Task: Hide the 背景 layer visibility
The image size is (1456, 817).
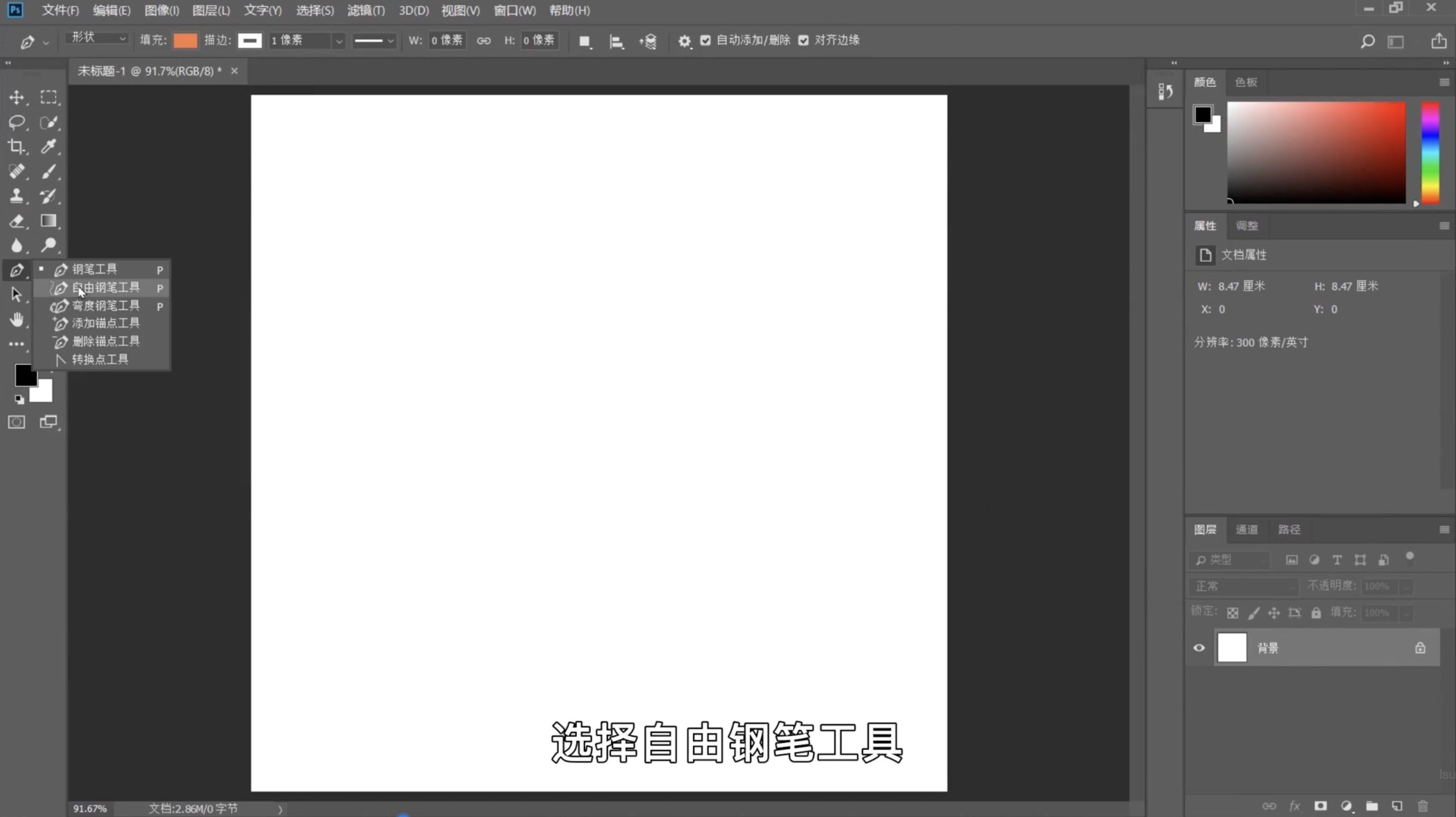Action: [1199, 648]
